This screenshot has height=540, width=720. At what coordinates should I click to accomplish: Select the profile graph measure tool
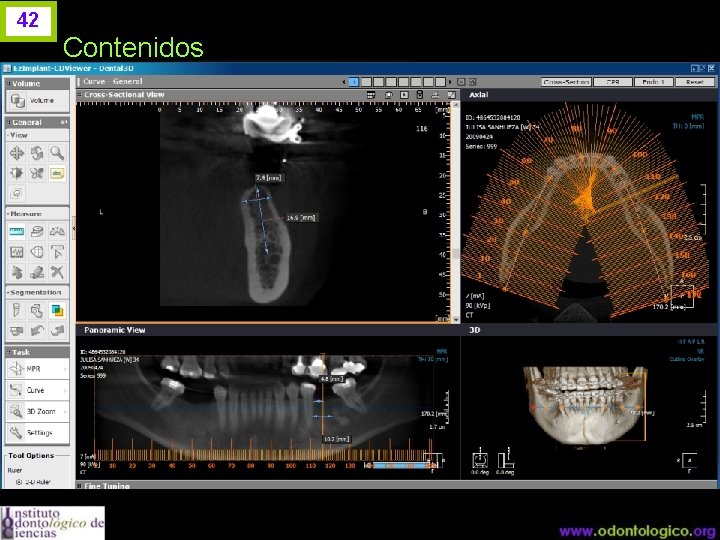17,252
